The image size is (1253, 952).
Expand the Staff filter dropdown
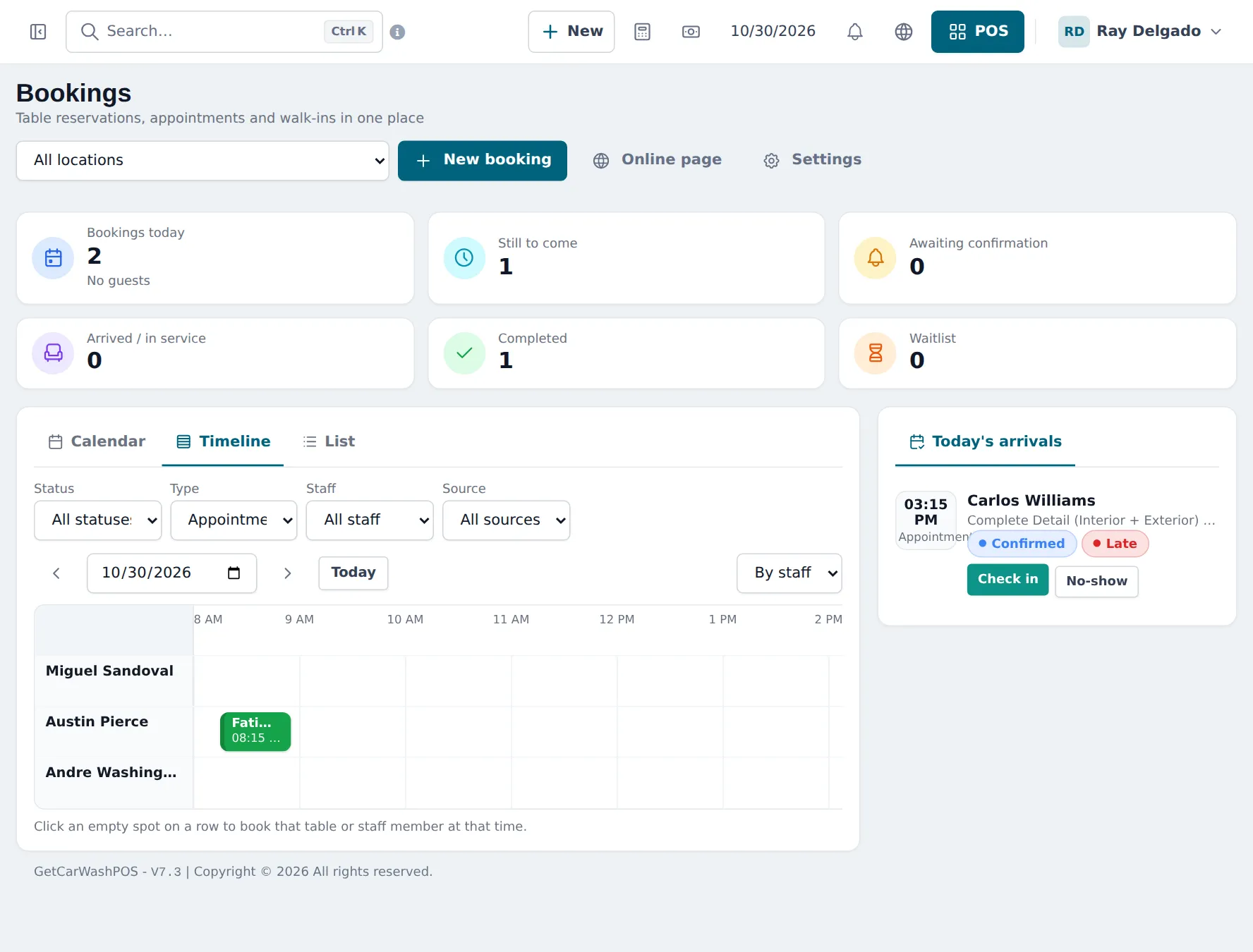click(370, 520)
